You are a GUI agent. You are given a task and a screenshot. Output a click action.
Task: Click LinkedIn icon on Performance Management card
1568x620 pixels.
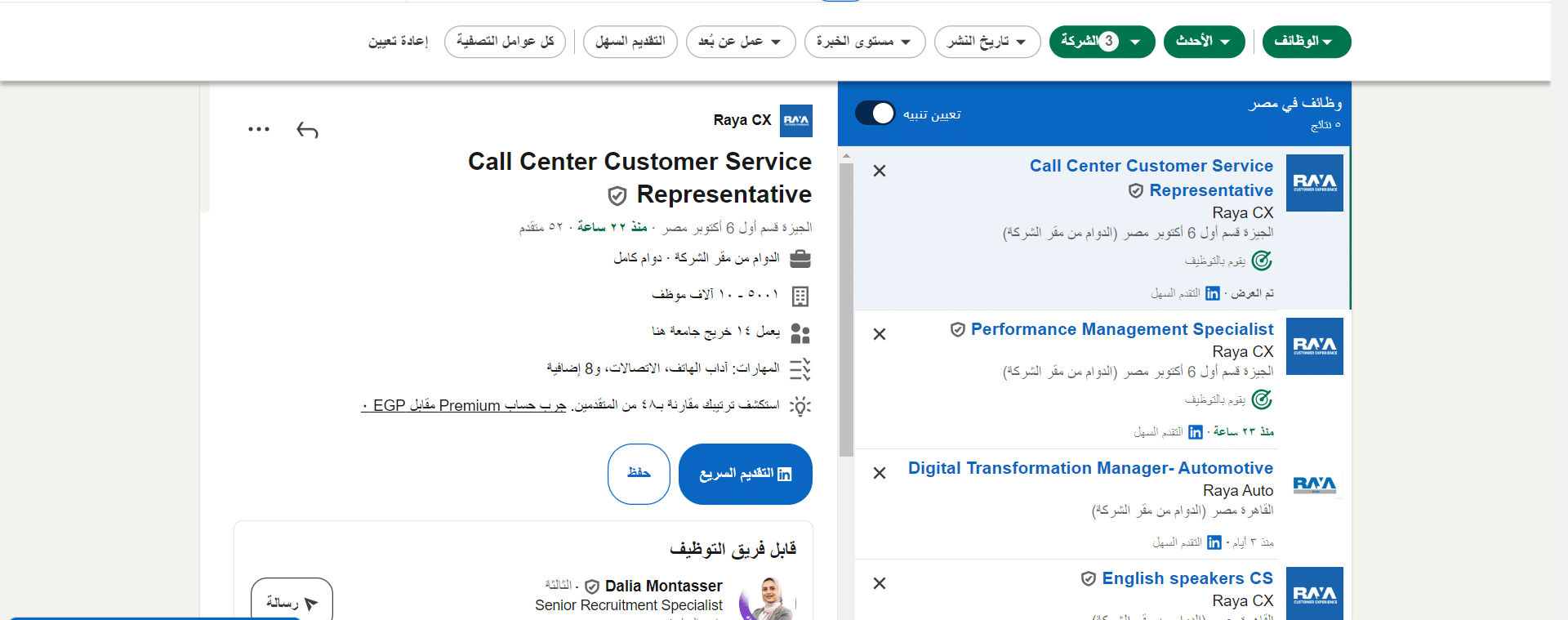pos(1196,432)
